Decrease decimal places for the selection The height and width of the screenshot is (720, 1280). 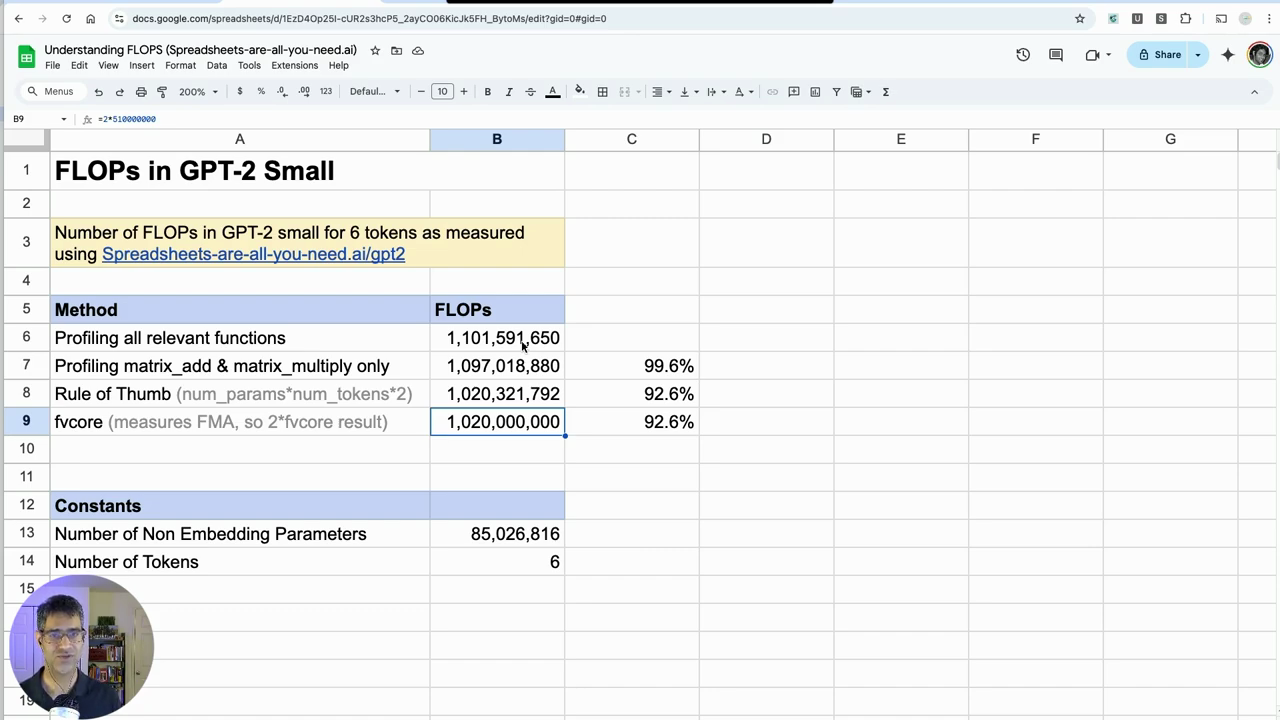click(x=281, y=91)
